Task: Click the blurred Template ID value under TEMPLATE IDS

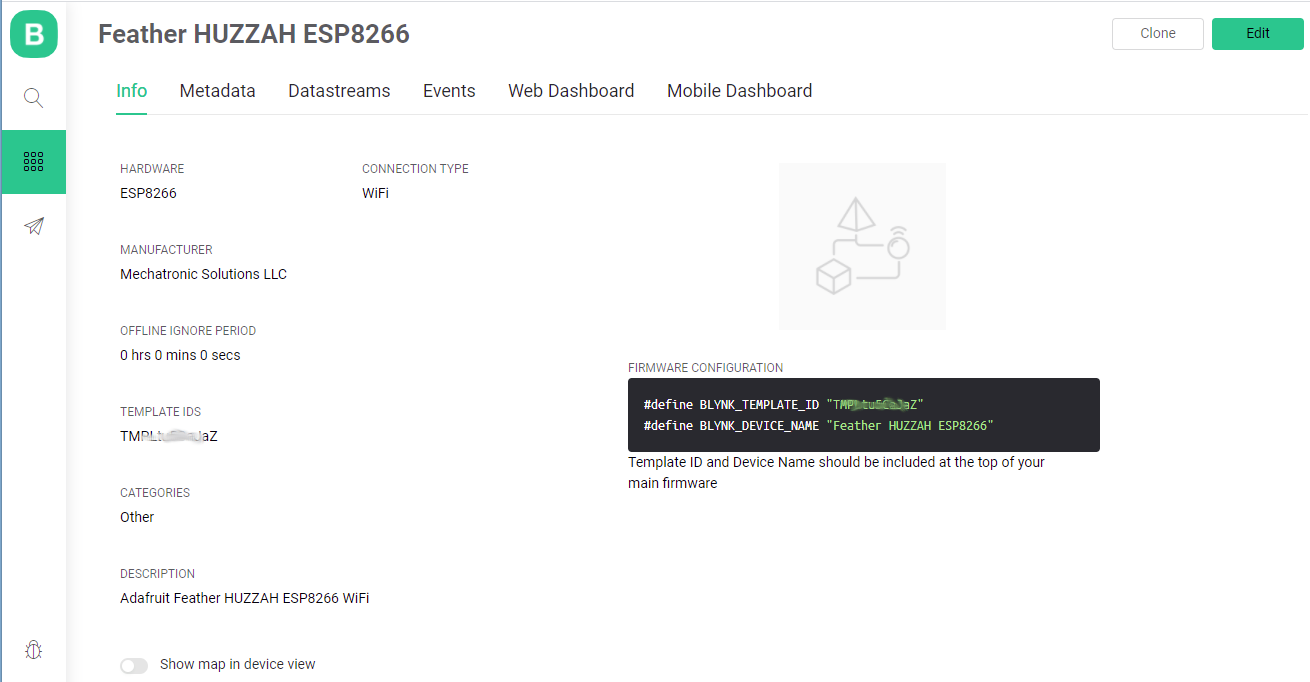Action: tap(169, 436)
